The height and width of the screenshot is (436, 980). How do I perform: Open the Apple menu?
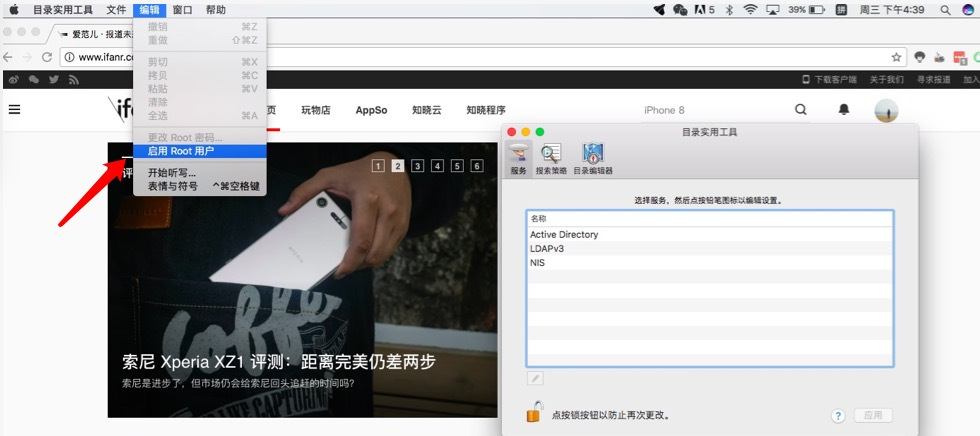click(14, 9)
